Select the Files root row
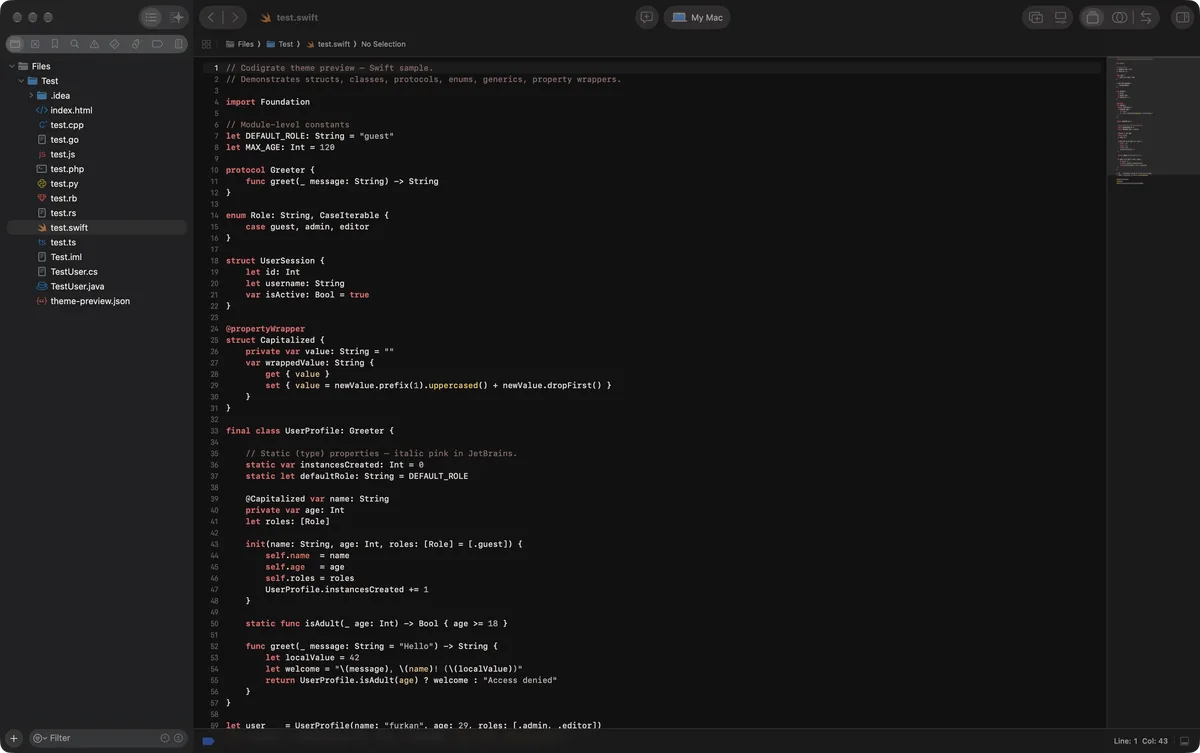 click(97, 66)
